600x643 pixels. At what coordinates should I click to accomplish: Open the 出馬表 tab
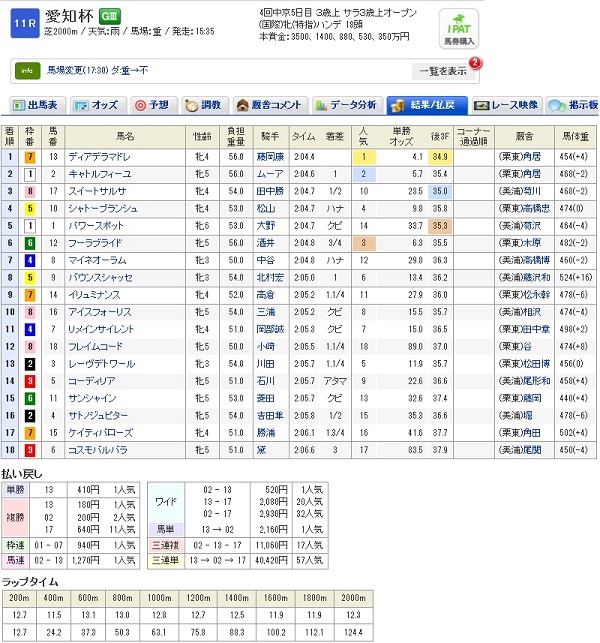[x=38, y=105]
